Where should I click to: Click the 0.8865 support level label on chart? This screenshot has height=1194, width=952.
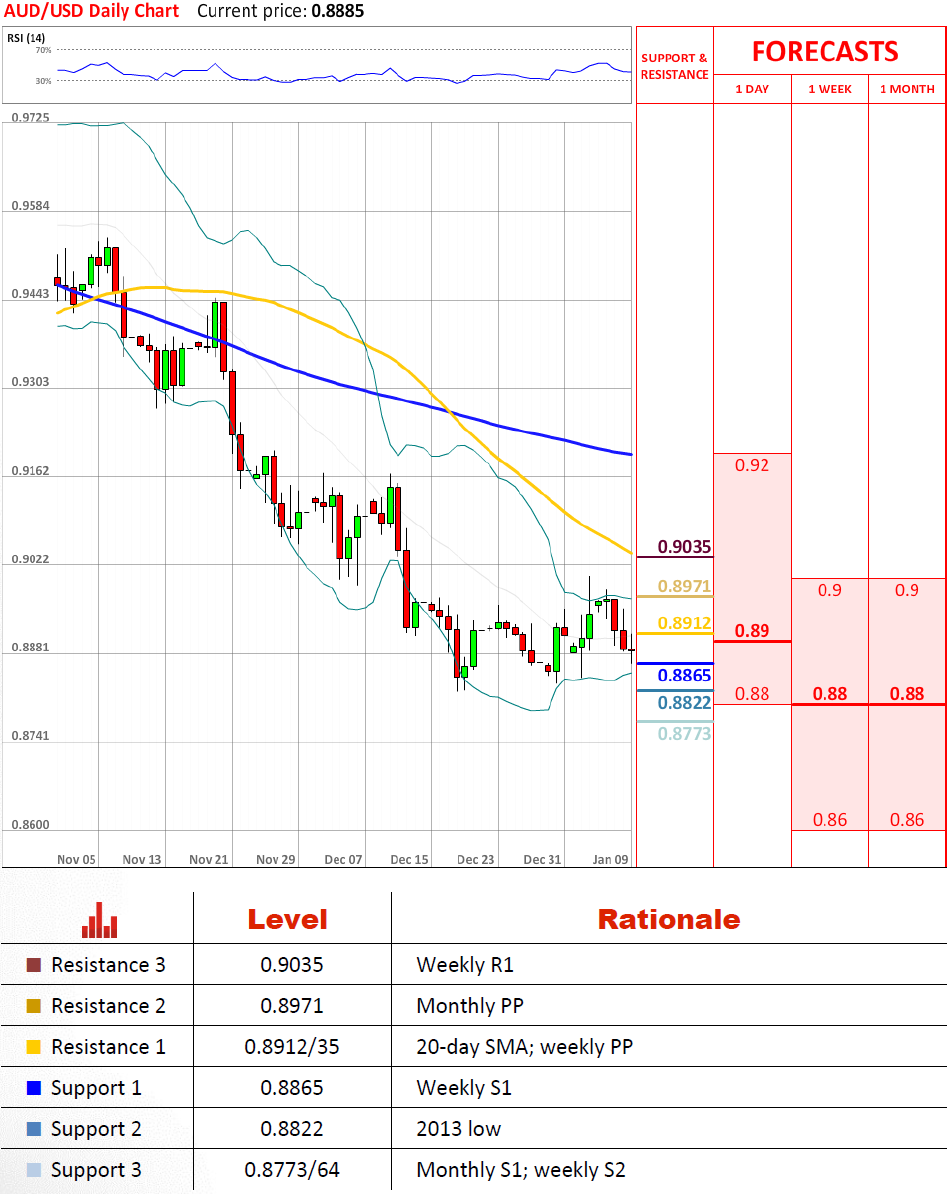tap(684, 676)
